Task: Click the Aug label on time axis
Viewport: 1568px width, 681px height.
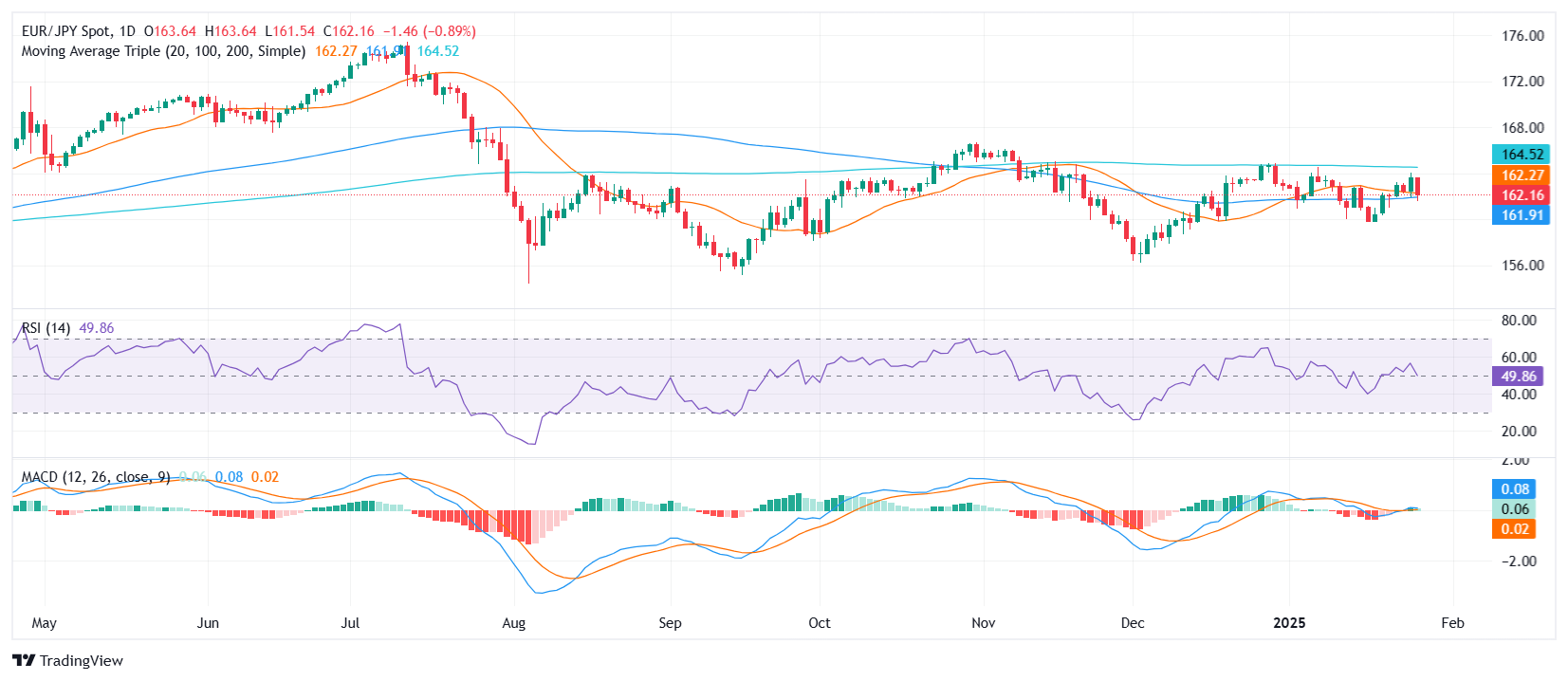Action: click(513, 623)
